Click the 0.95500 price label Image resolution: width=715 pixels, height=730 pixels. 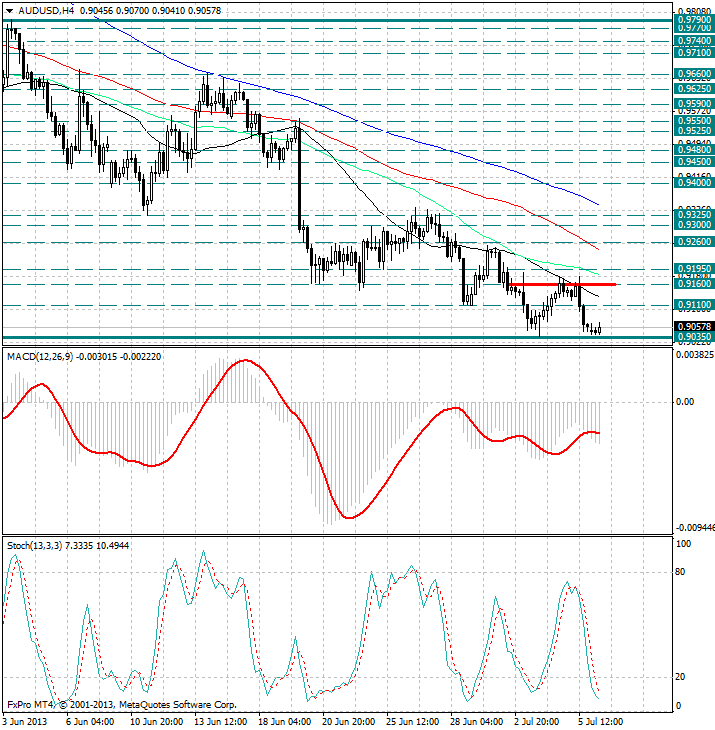click(x=694, y=121)
